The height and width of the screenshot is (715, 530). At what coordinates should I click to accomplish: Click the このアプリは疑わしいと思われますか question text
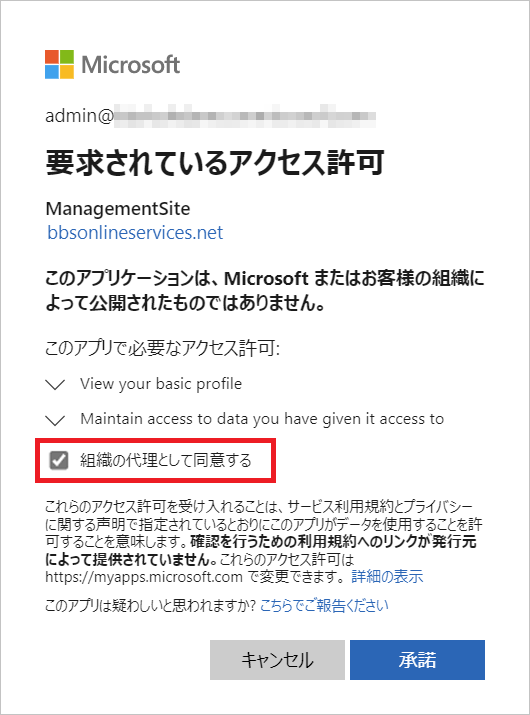coord(151,606)
